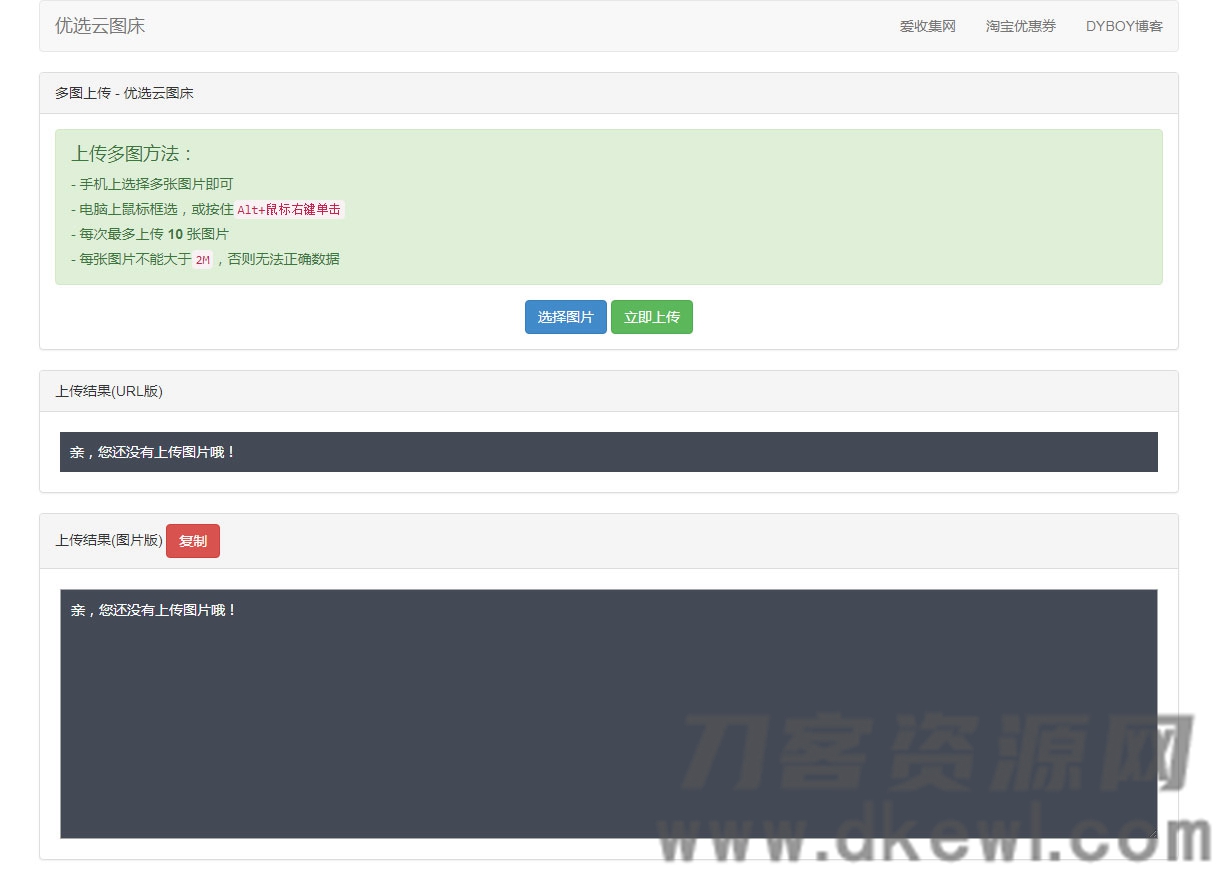1220x873 pixels.
Task: Click the textarea resize handle corner
Action: [x=1152, y=833]
